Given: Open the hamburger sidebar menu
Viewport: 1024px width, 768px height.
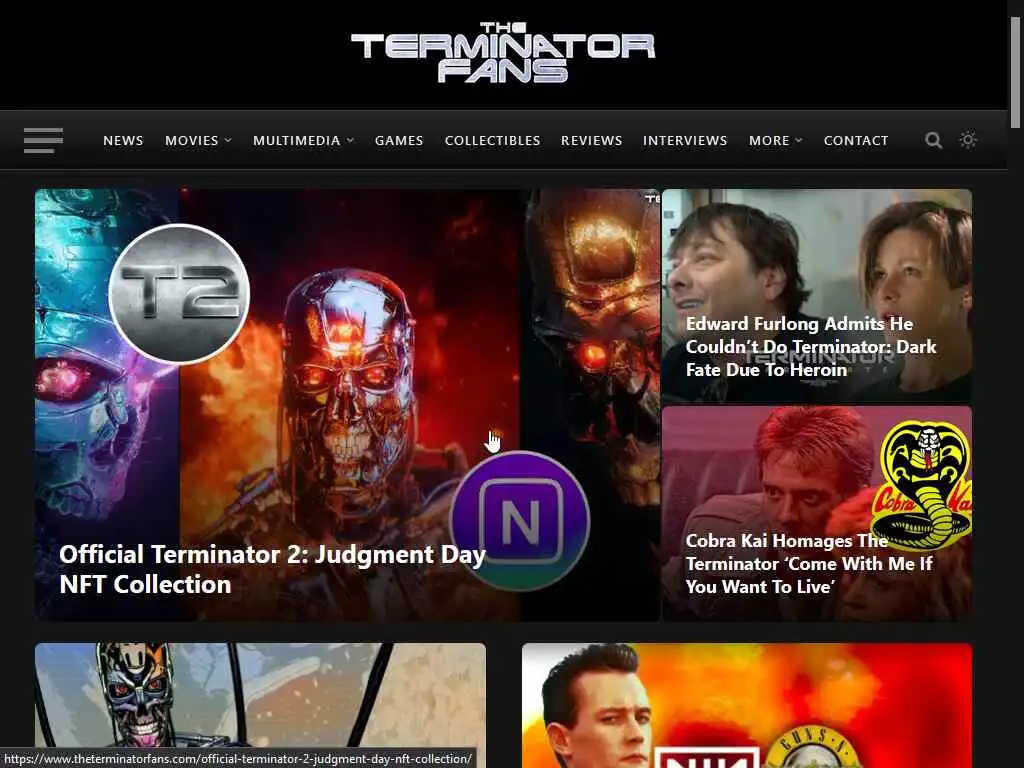Looking at the screenshot, I should pos(43,140).
